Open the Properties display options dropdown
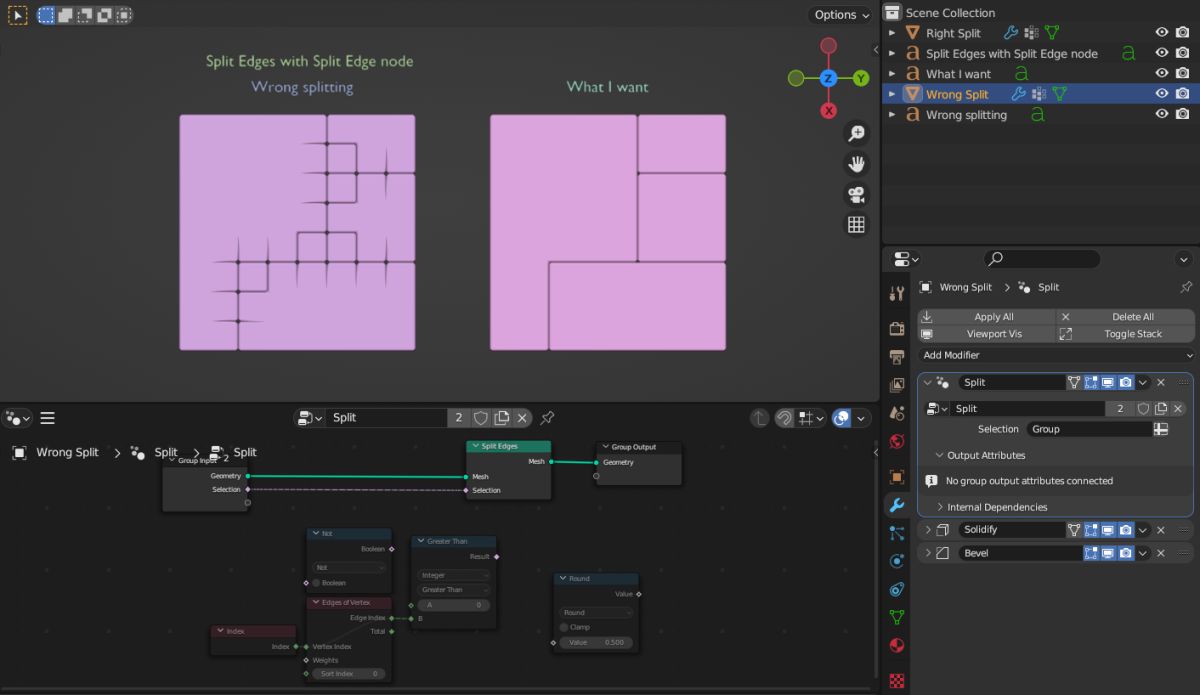The height and width of the screenshot is (695, 1200). 1184,259
